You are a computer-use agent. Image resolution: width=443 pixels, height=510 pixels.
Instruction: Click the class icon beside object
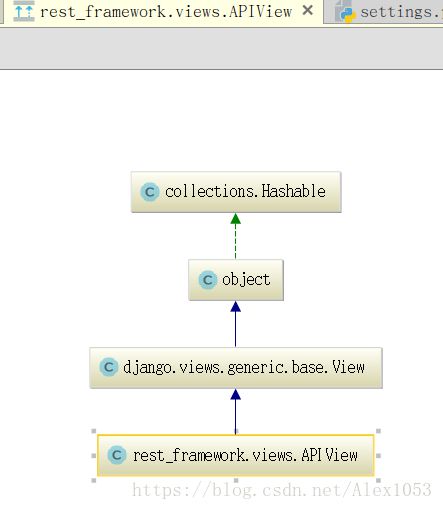[207, 280]
